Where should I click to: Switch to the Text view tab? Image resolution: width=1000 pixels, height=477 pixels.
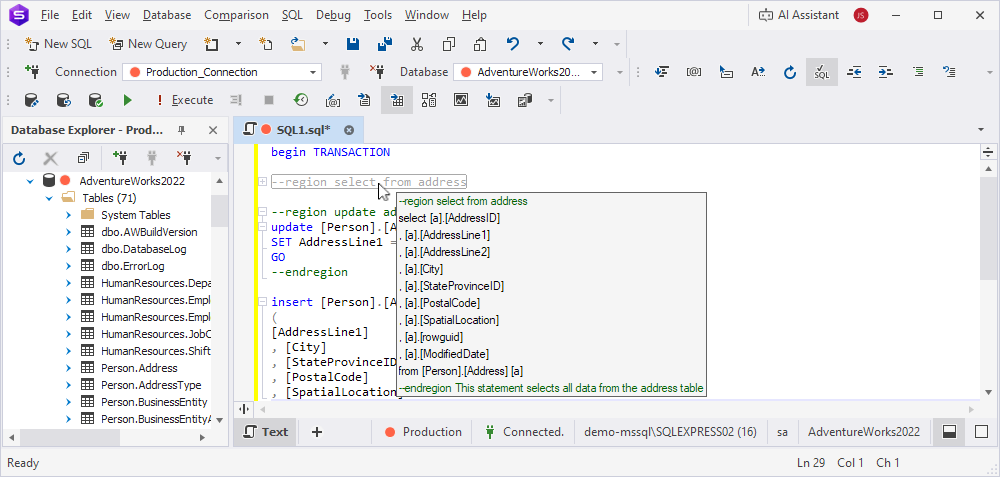(267, 432)
